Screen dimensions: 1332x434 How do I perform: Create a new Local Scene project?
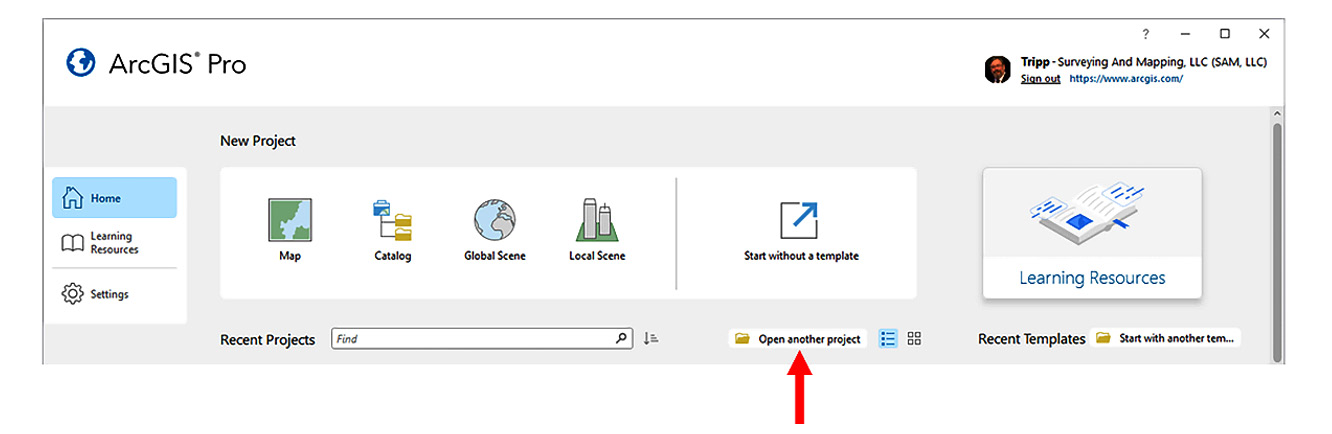tap(597, 230)
